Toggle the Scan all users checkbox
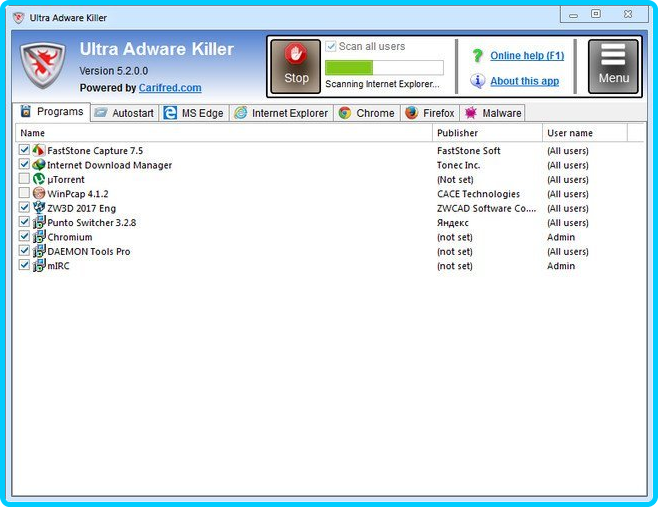Screen dimensions: 658x507 331,46
